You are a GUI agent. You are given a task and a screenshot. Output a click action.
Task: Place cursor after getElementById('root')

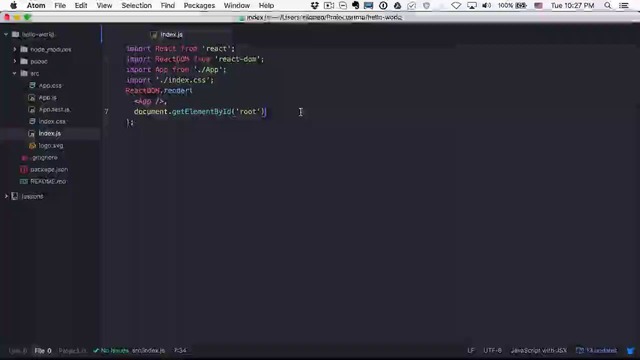click(266, 111)
